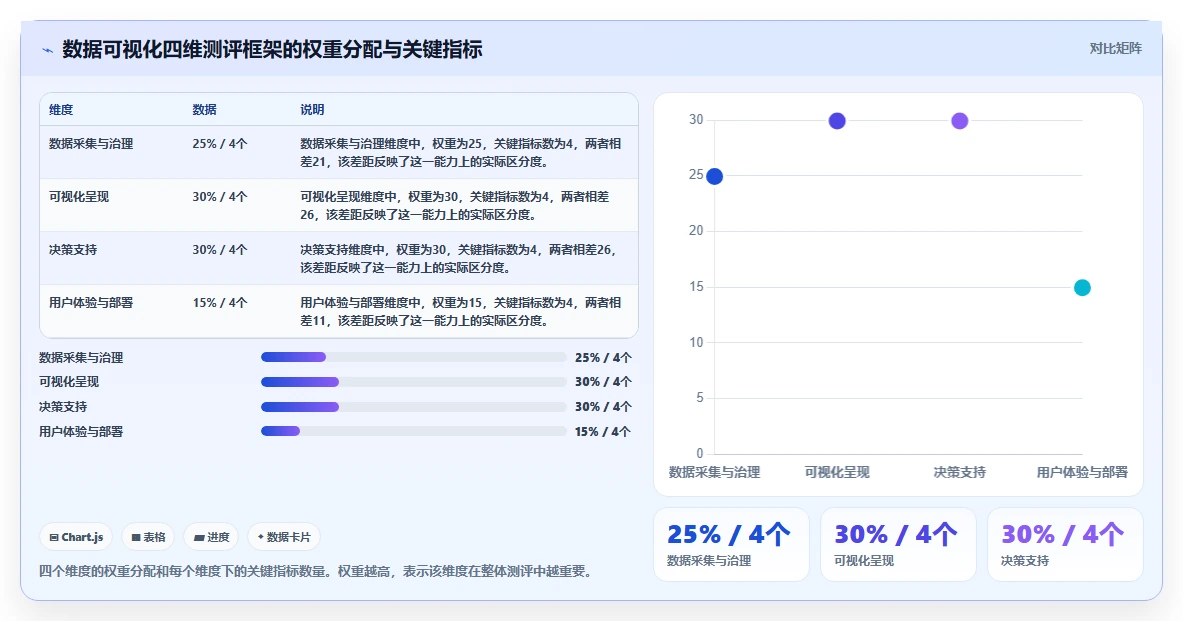Click the 用户体验与部署 progress bar
Viewport: 1183px width, 621px height.
click(413, 432)
